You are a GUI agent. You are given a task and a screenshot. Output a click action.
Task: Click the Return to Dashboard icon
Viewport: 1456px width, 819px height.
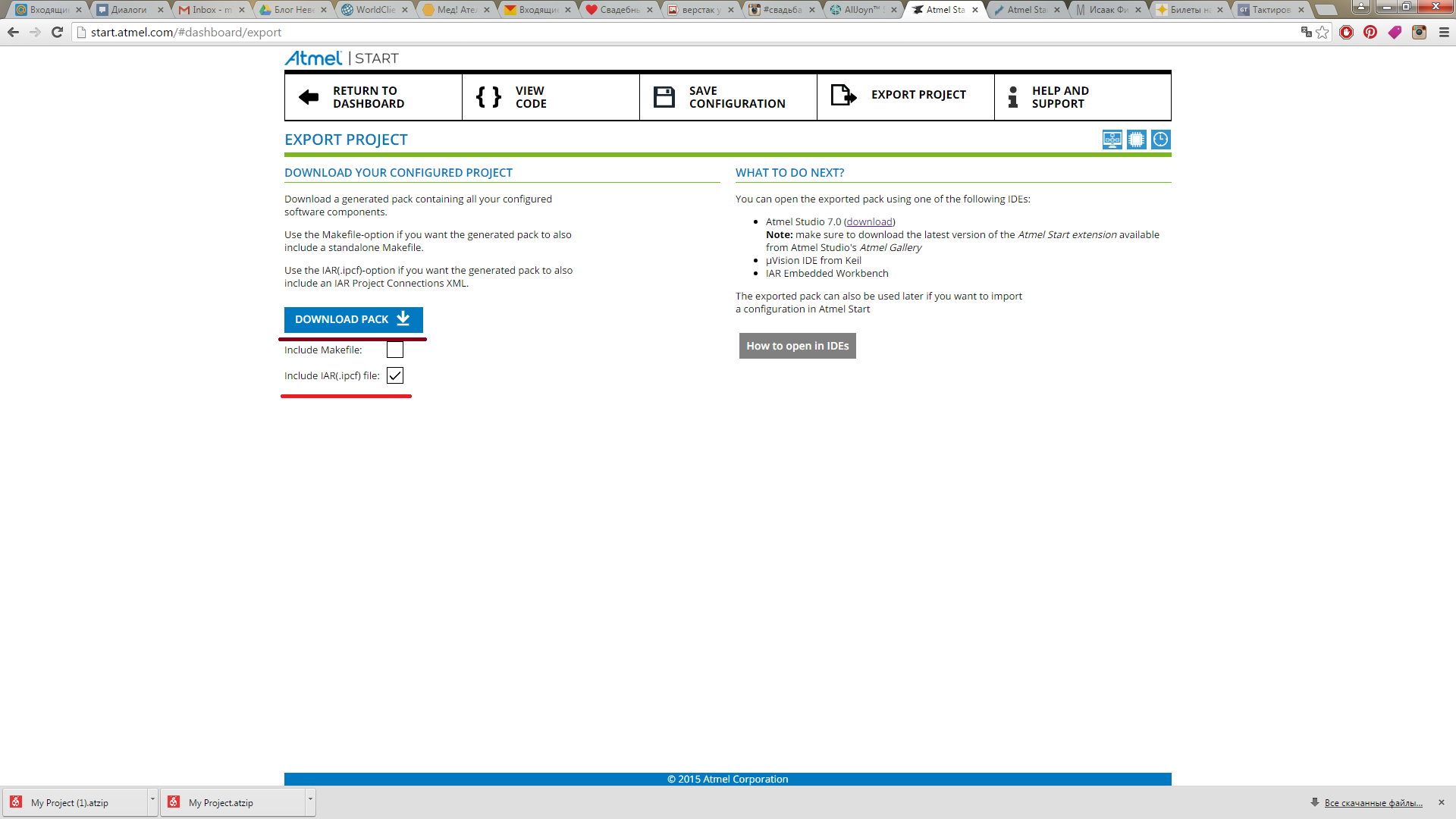pyautogui.click(x=308, y=97)
